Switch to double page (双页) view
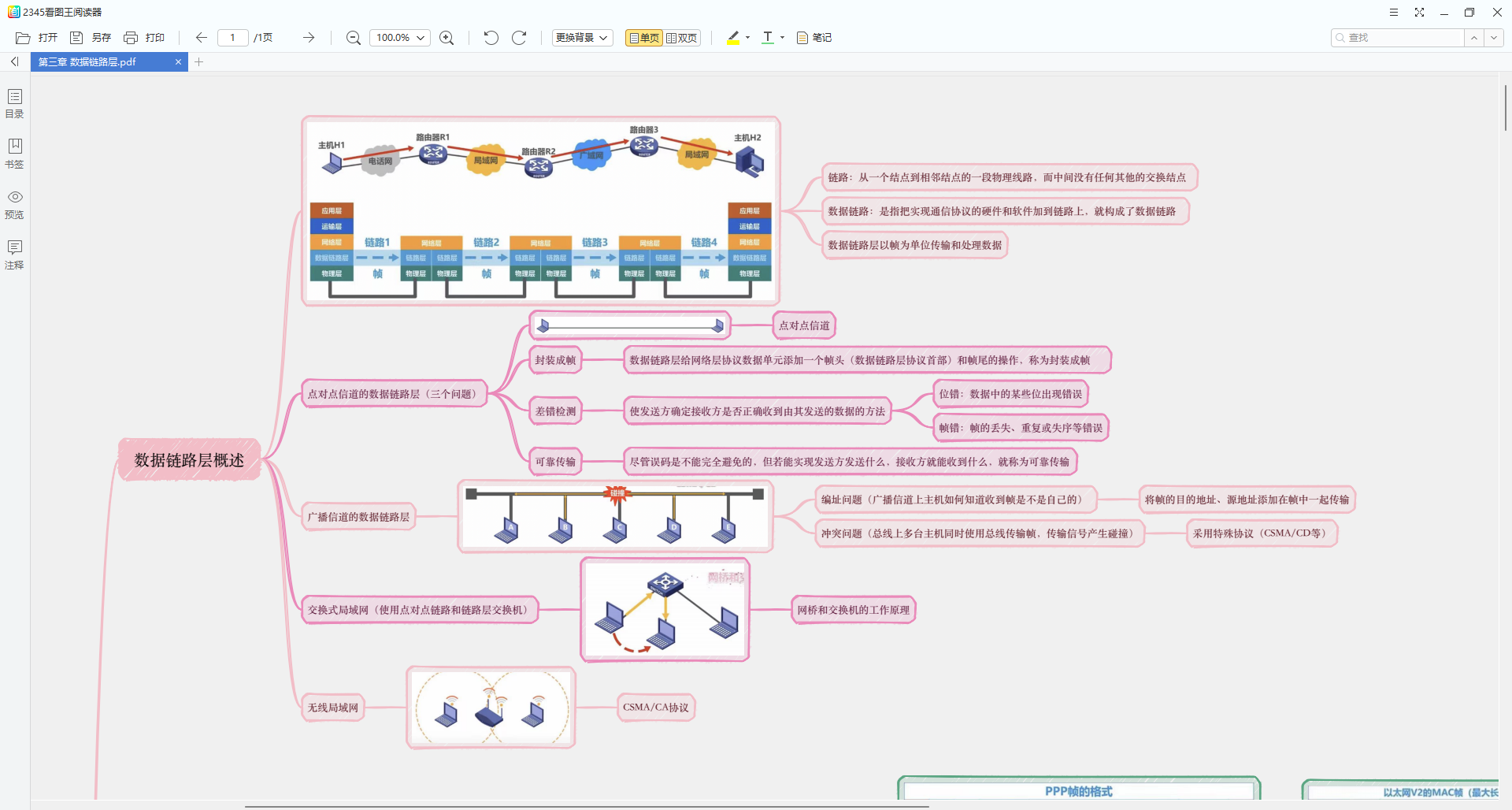Image resolution: width=1512 pixels, height=810 pixels. click(x=682, y=38)
